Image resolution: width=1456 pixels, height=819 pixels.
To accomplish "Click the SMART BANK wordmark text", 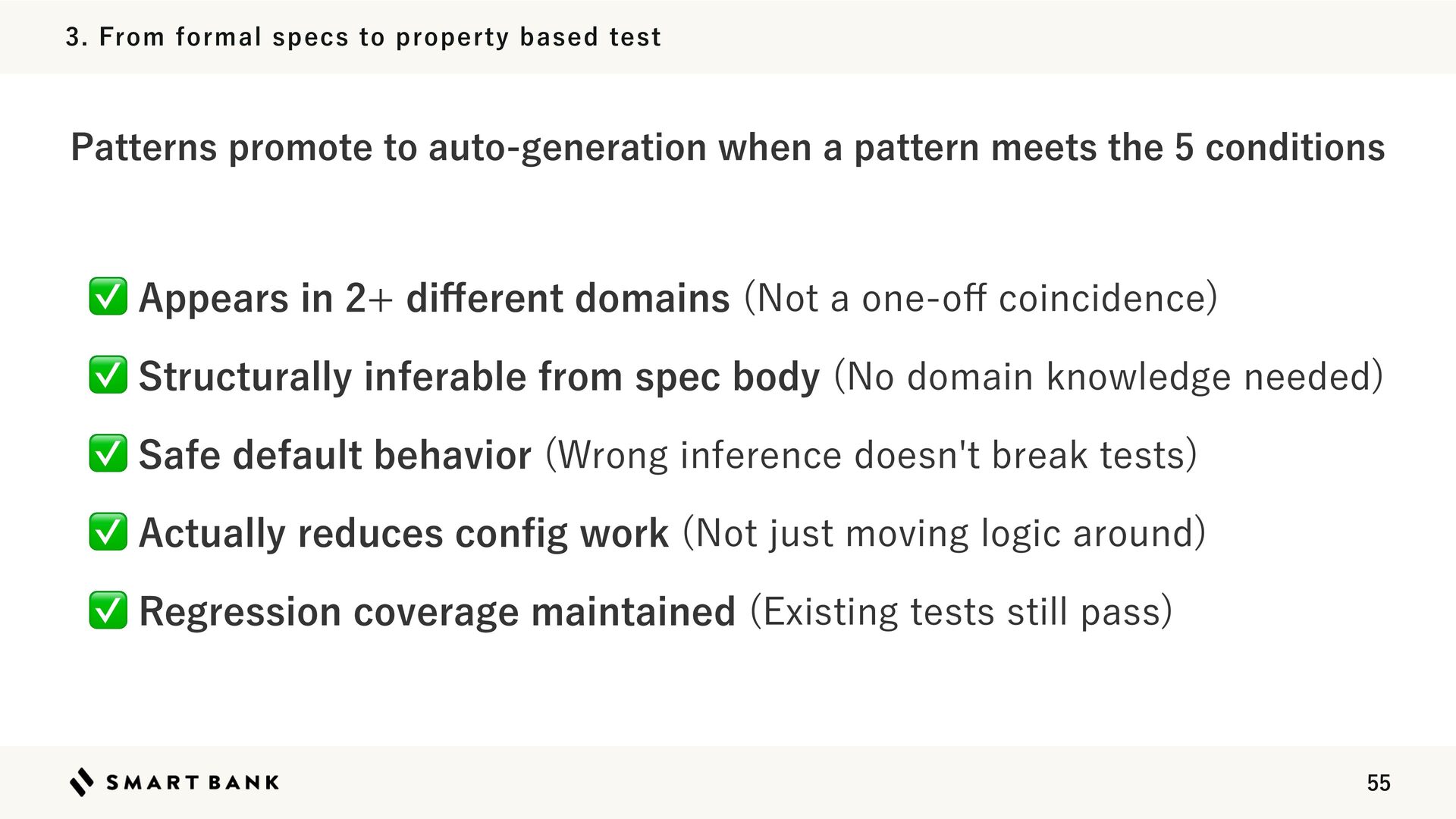I will [x=193, y=783].
